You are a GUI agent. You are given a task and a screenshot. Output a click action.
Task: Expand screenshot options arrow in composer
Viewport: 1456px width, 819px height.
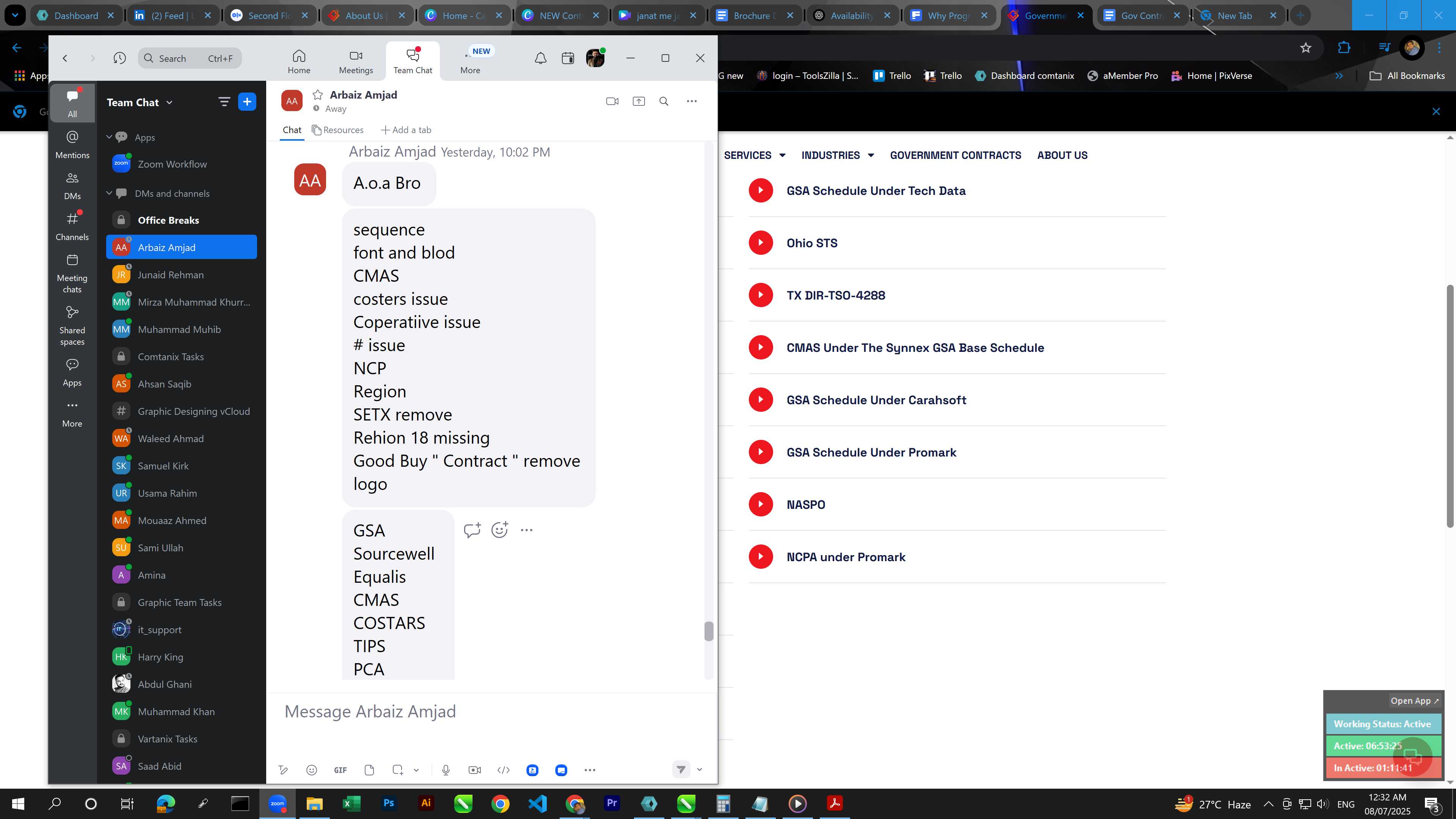pos(417,770)
